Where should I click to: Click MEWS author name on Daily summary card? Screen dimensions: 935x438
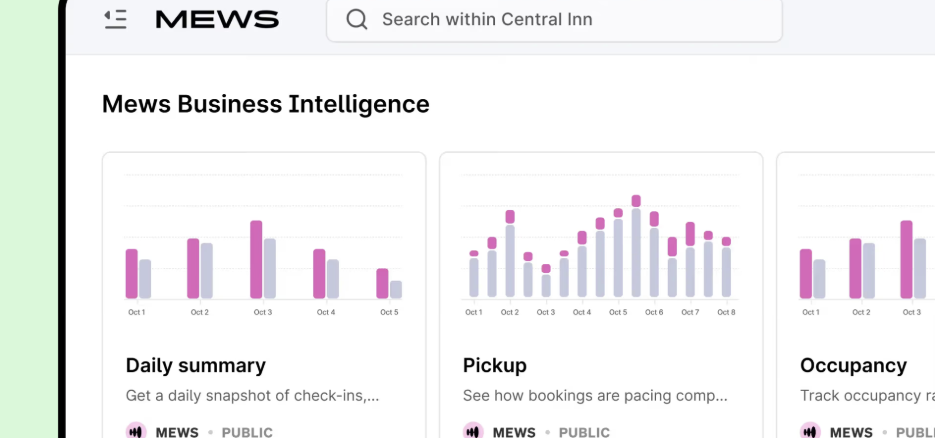click(x=176, y=432)
